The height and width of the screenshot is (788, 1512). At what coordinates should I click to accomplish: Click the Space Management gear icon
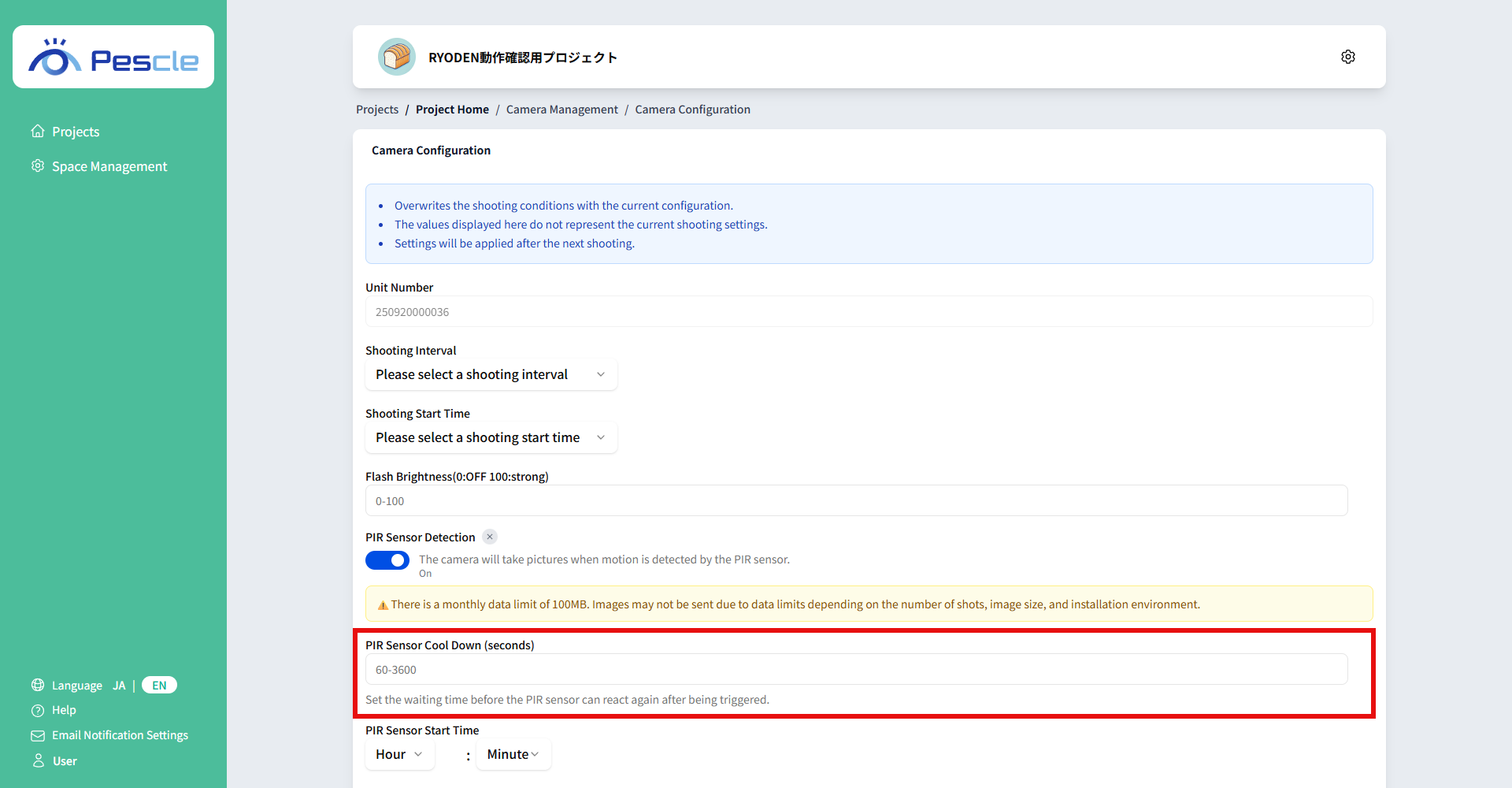(x=38, y=165)
